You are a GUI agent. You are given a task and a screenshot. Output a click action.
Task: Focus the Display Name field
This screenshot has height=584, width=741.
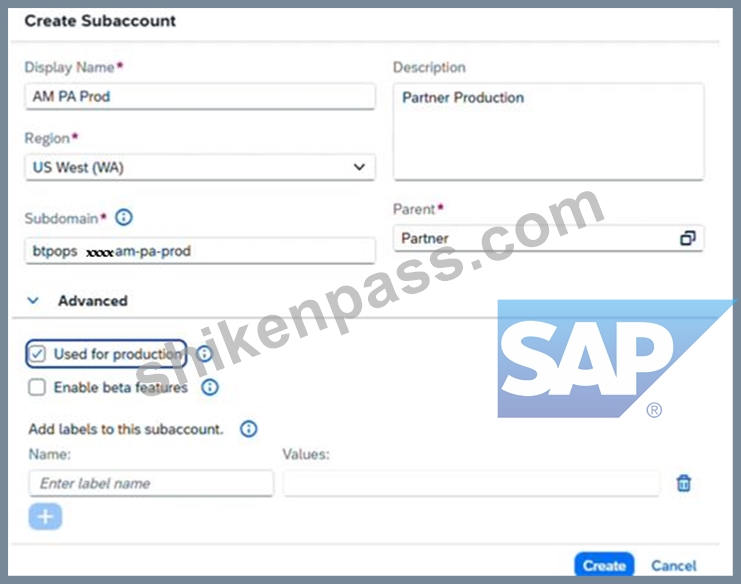[x=200, y=96]
